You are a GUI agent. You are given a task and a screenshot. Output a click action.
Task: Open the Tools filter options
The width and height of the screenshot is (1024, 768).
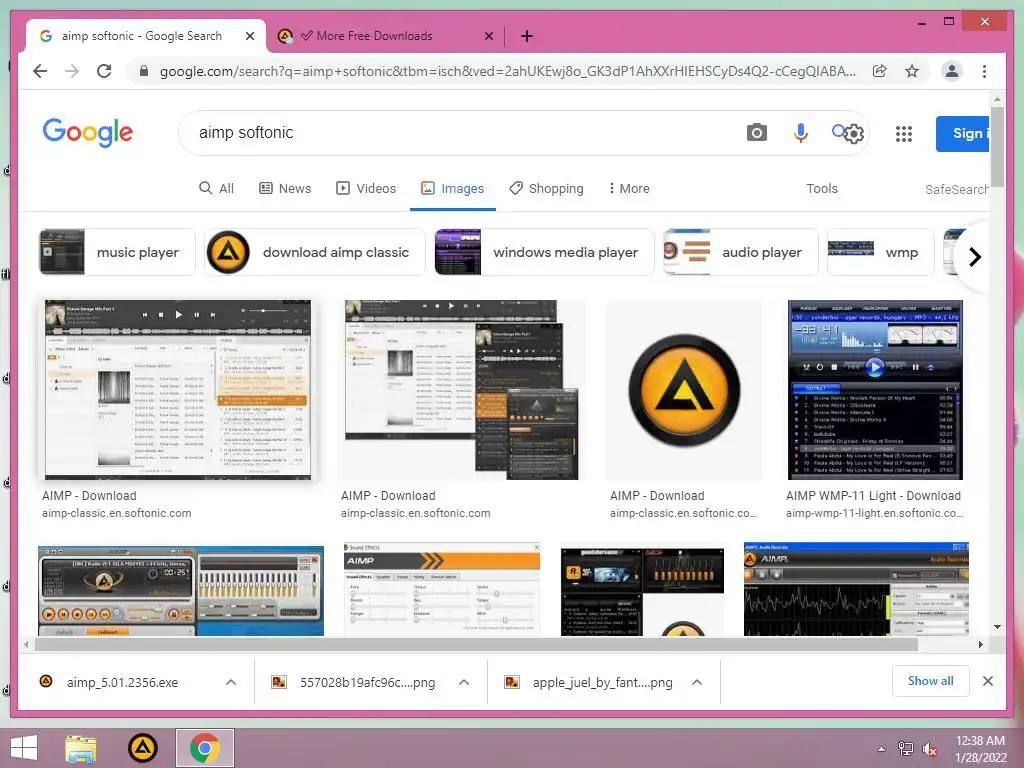point(822,188)
